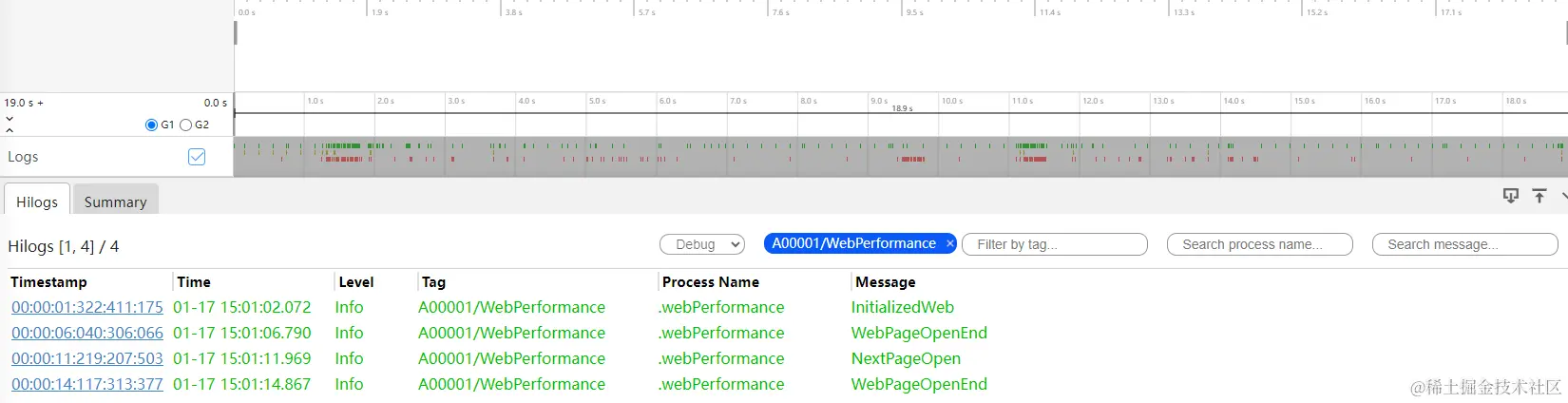Click the 10.0 s mark on timeline ruler
The image size is (1568, 403).
tap(952, 101)
